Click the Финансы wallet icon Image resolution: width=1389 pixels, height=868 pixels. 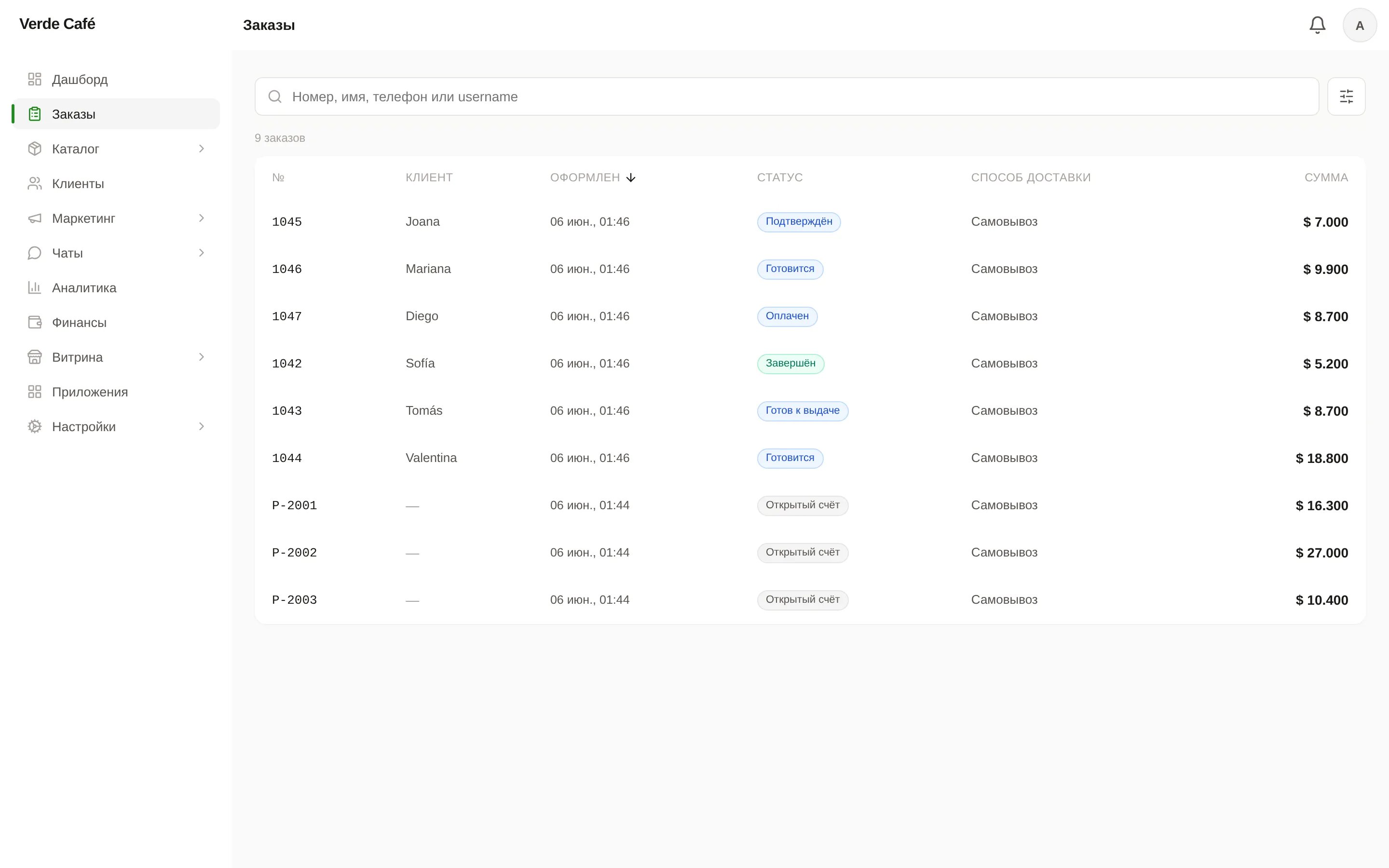(x=34, y=322)
